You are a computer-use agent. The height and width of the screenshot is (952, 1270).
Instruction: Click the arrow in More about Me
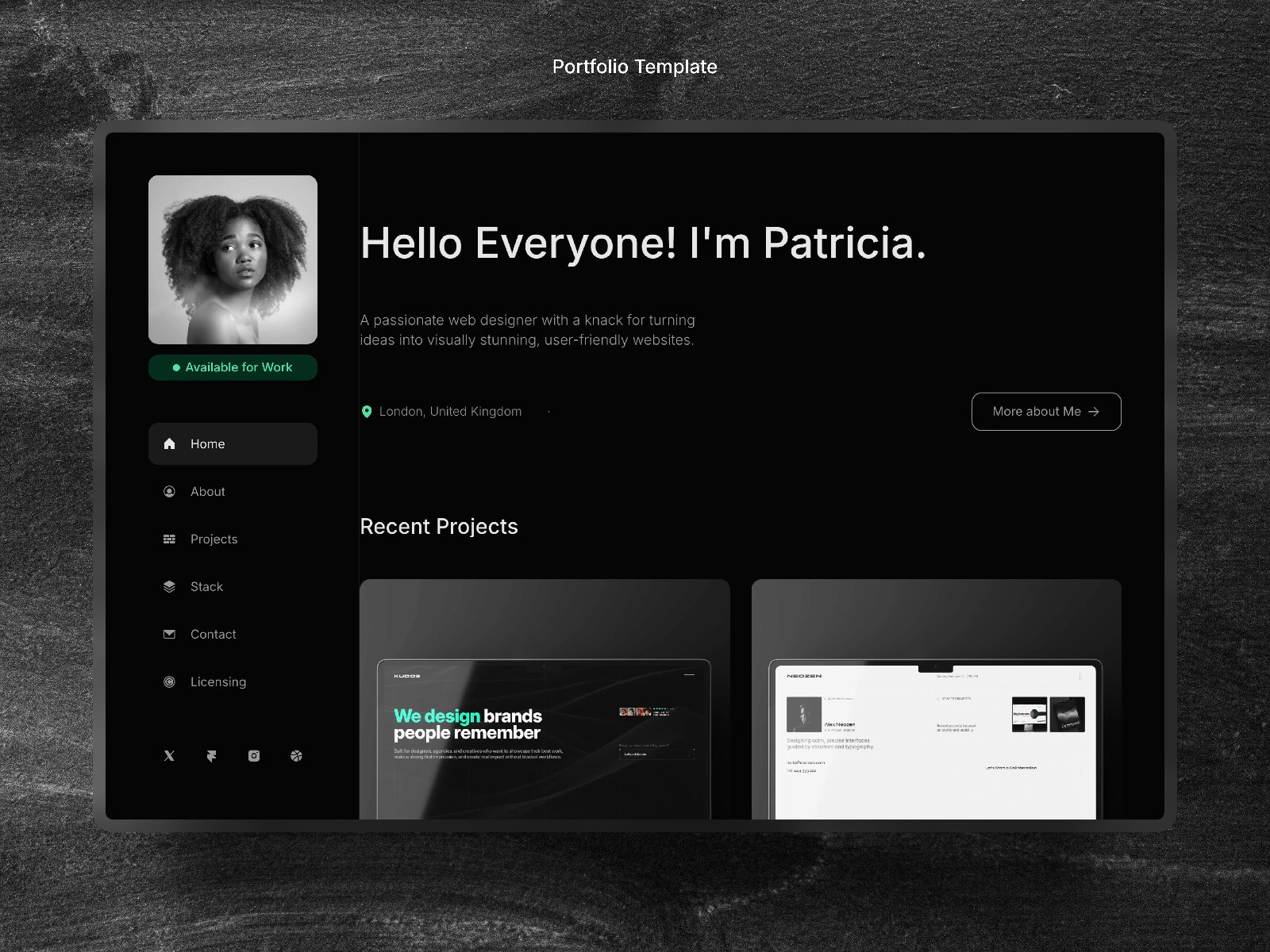click(x=1094, y=411)
